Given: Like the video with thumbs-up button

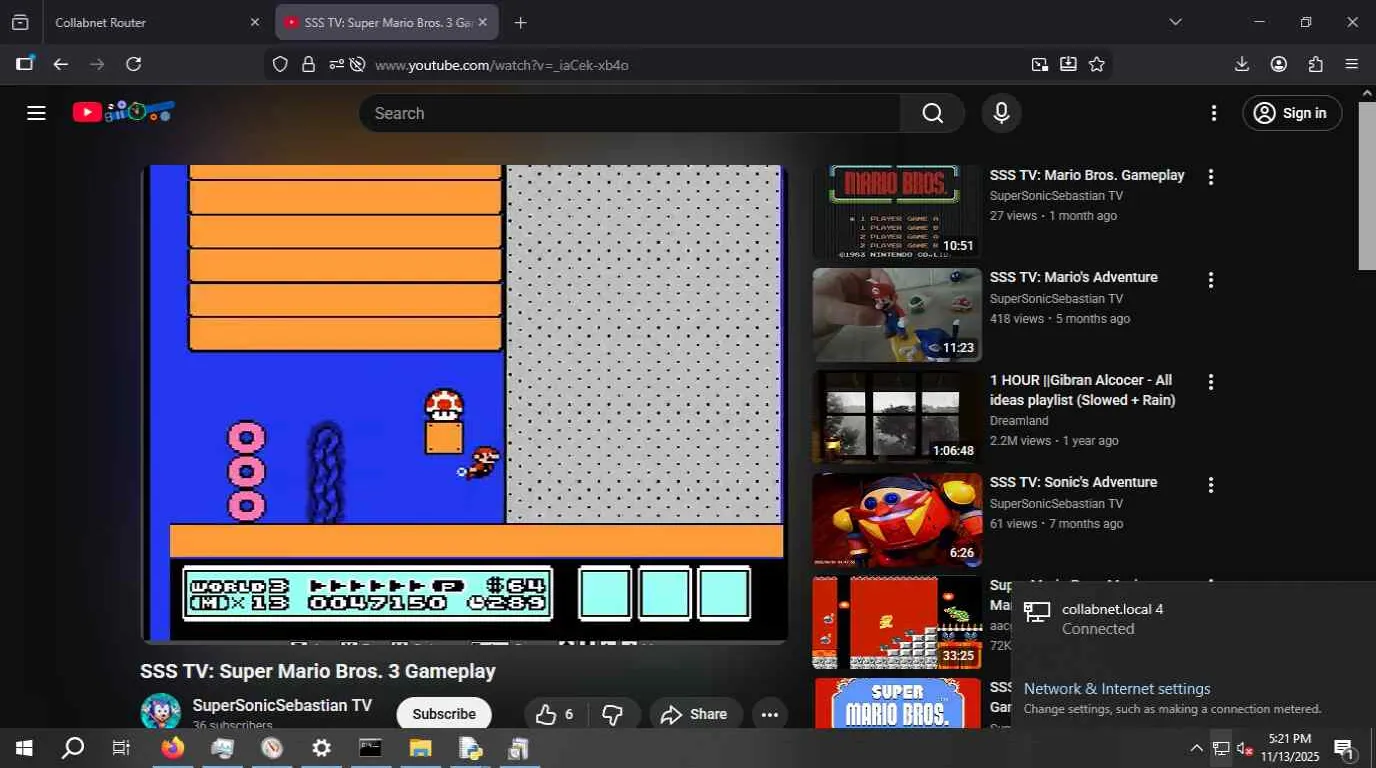Looking at the screenshot, I should pyautogui.click(x=555, y=714).
